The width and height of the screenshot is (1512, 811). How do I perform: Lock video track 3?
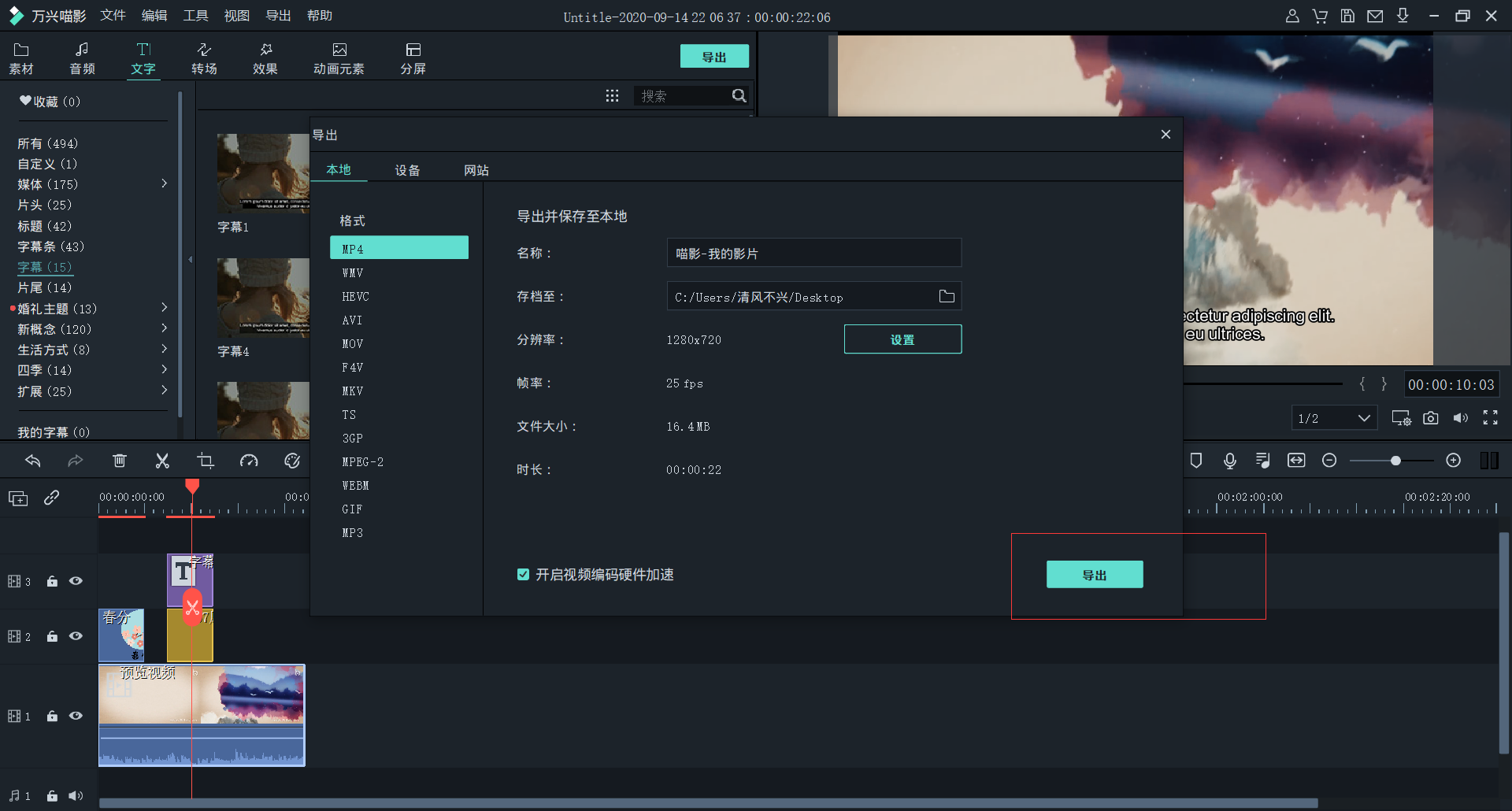pos(52,581)
